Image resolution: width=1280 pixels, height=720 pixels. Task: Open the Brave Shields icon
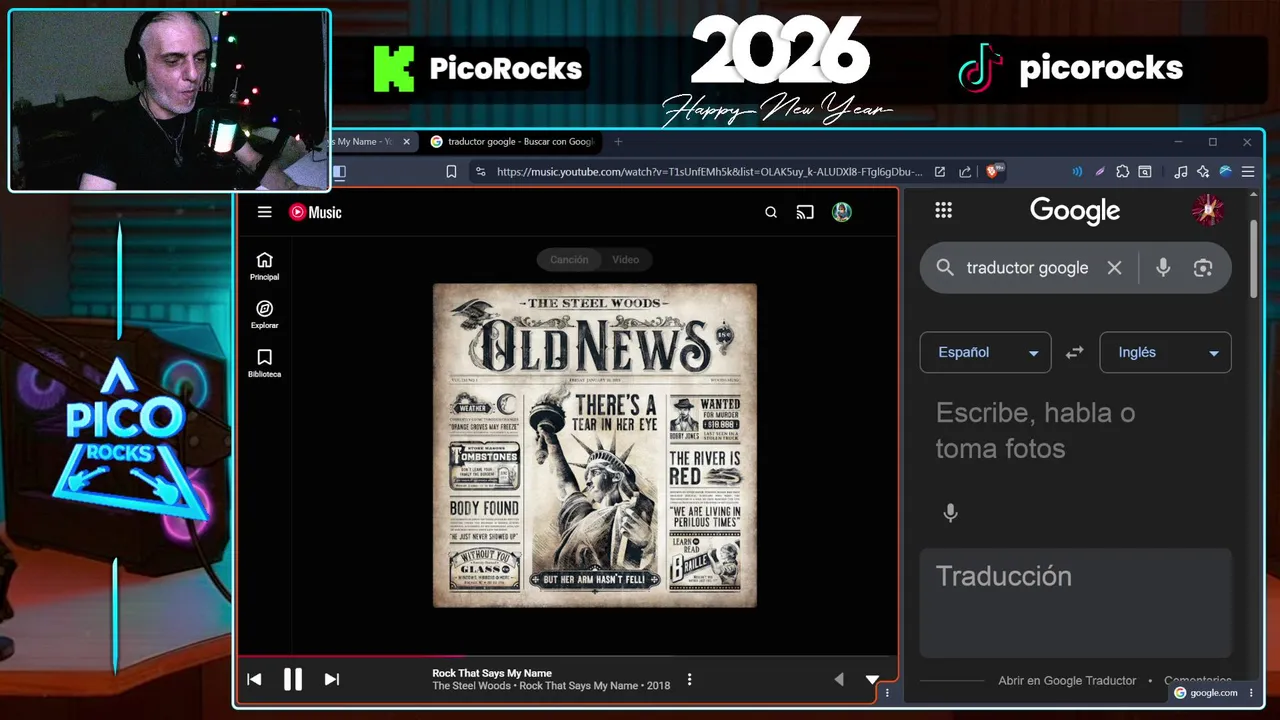pos(993,172)
